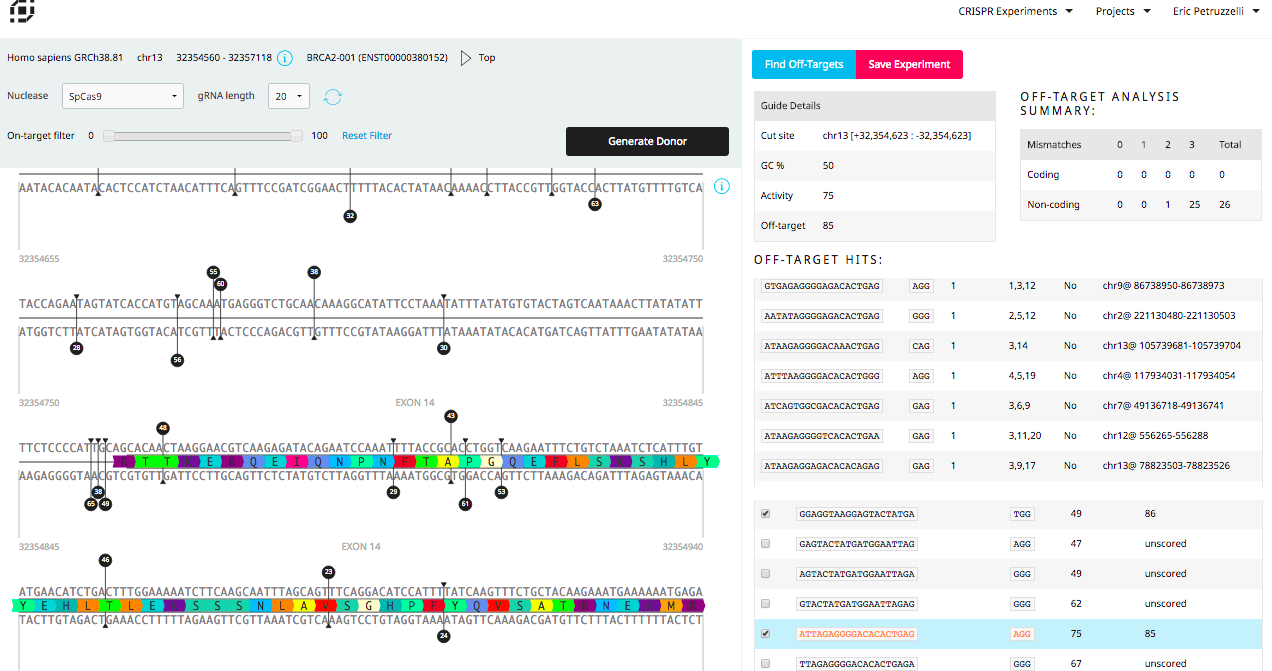Image resolution: width=1272 pixels, height=671 pixels.
Task: Select guide marker scored 32
Action: (350, 216)
